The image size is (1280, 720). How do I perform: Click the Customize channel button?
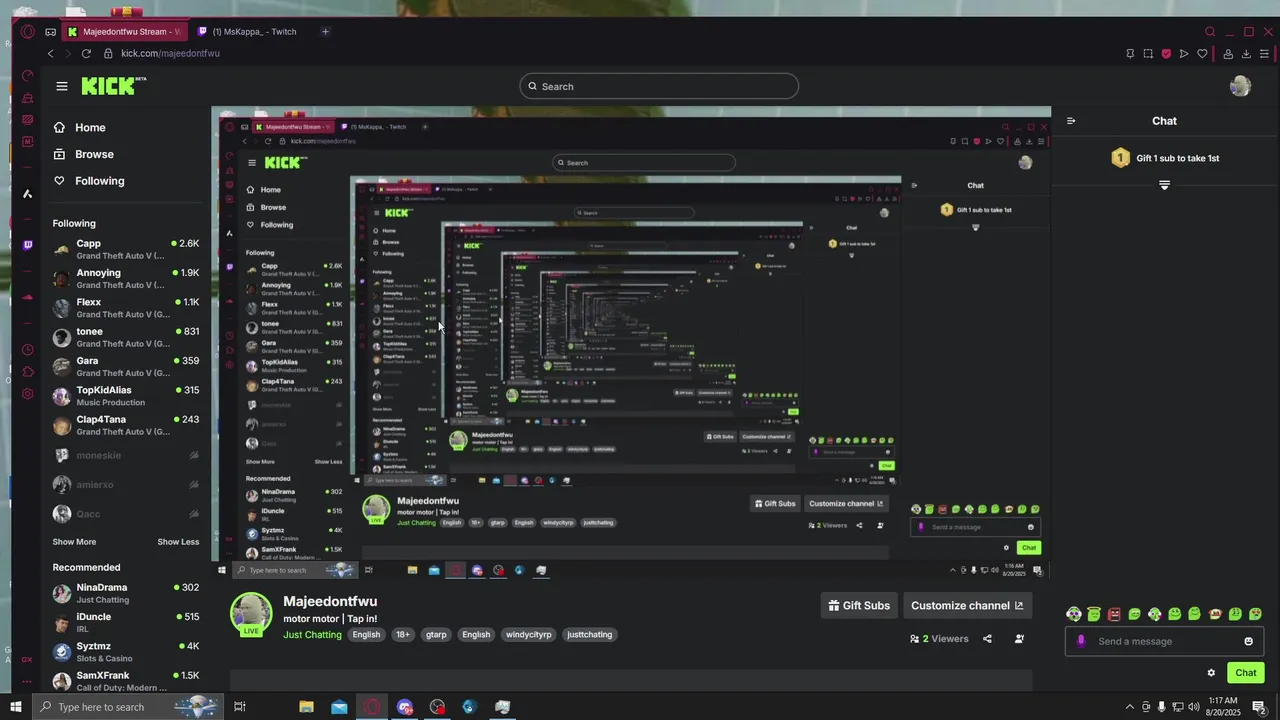click(967, 605)
